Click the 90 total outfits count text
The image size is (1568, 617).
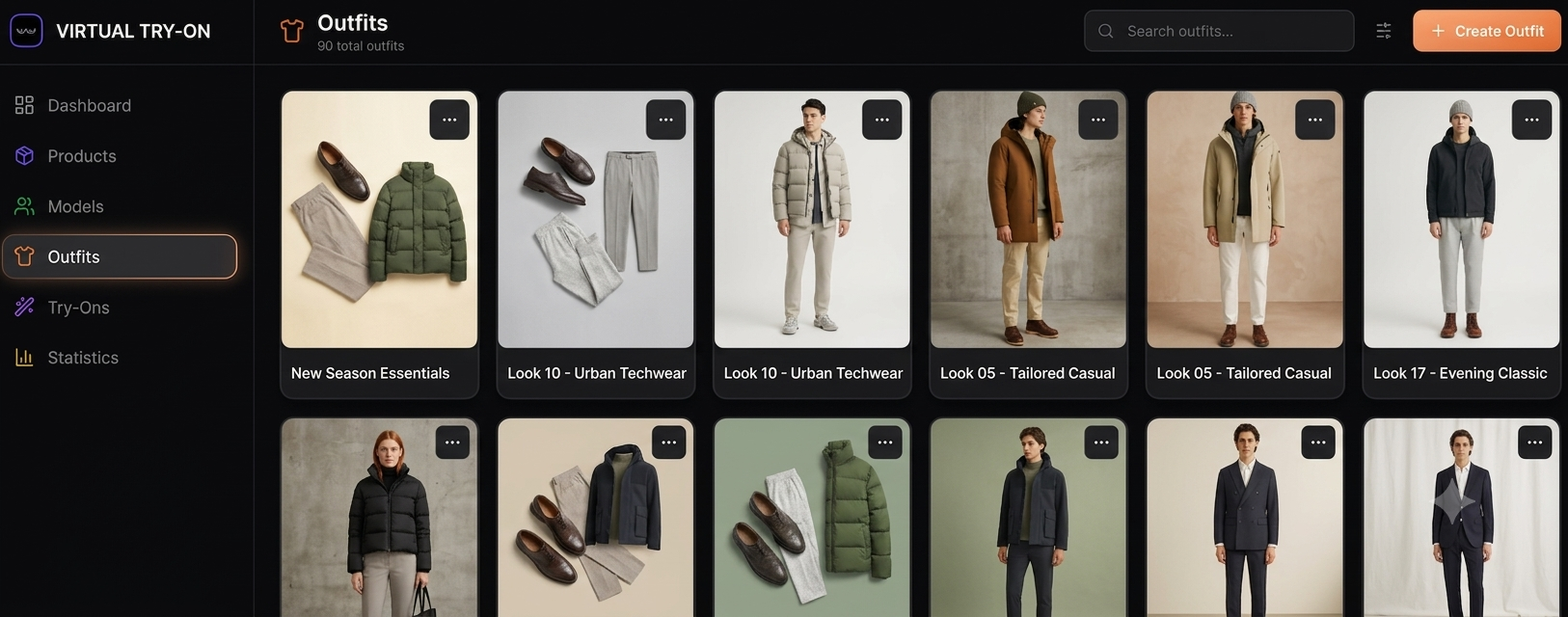tap(361, 46)
